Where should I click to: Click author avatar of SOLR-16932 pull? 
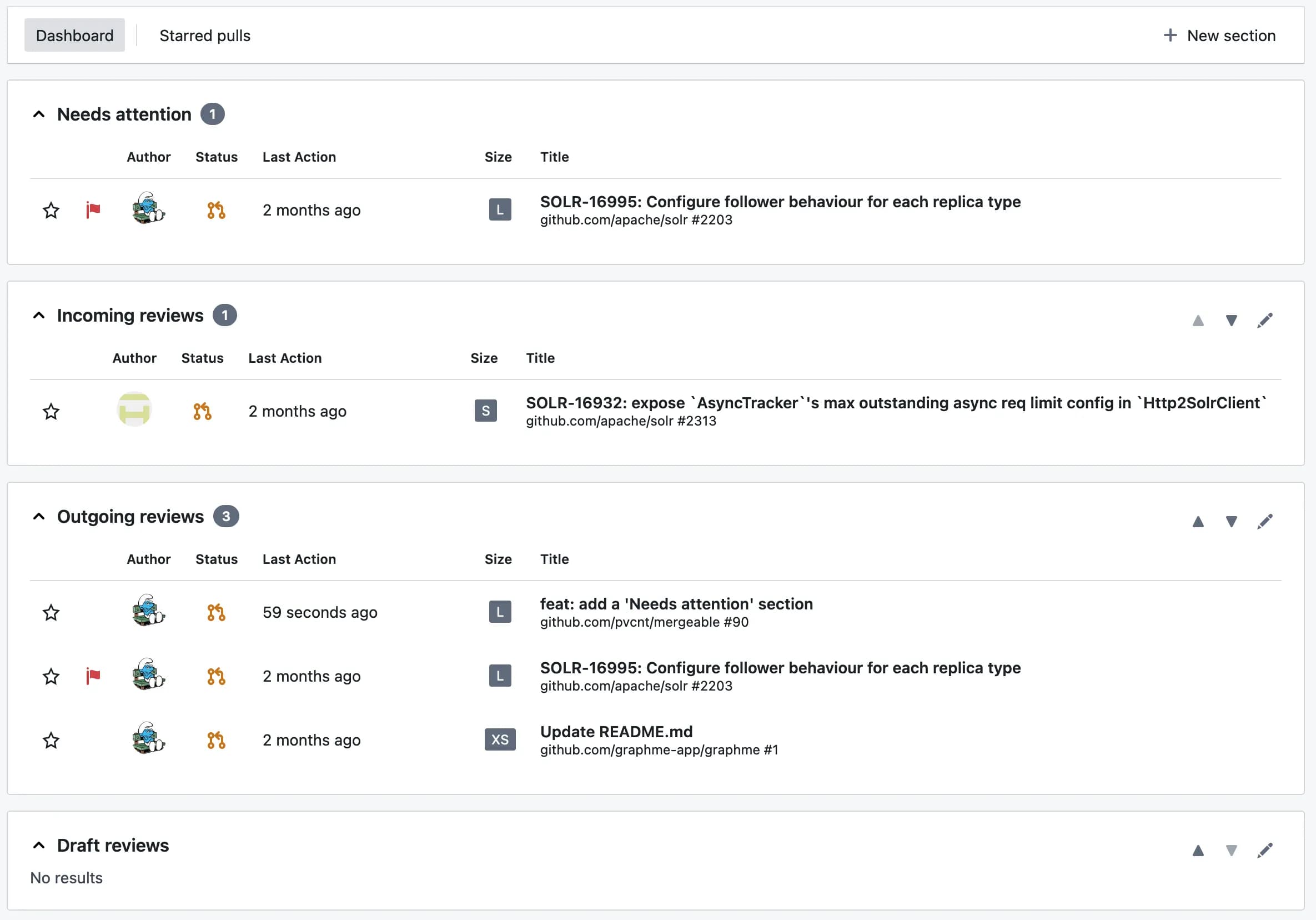coord(134,409)
